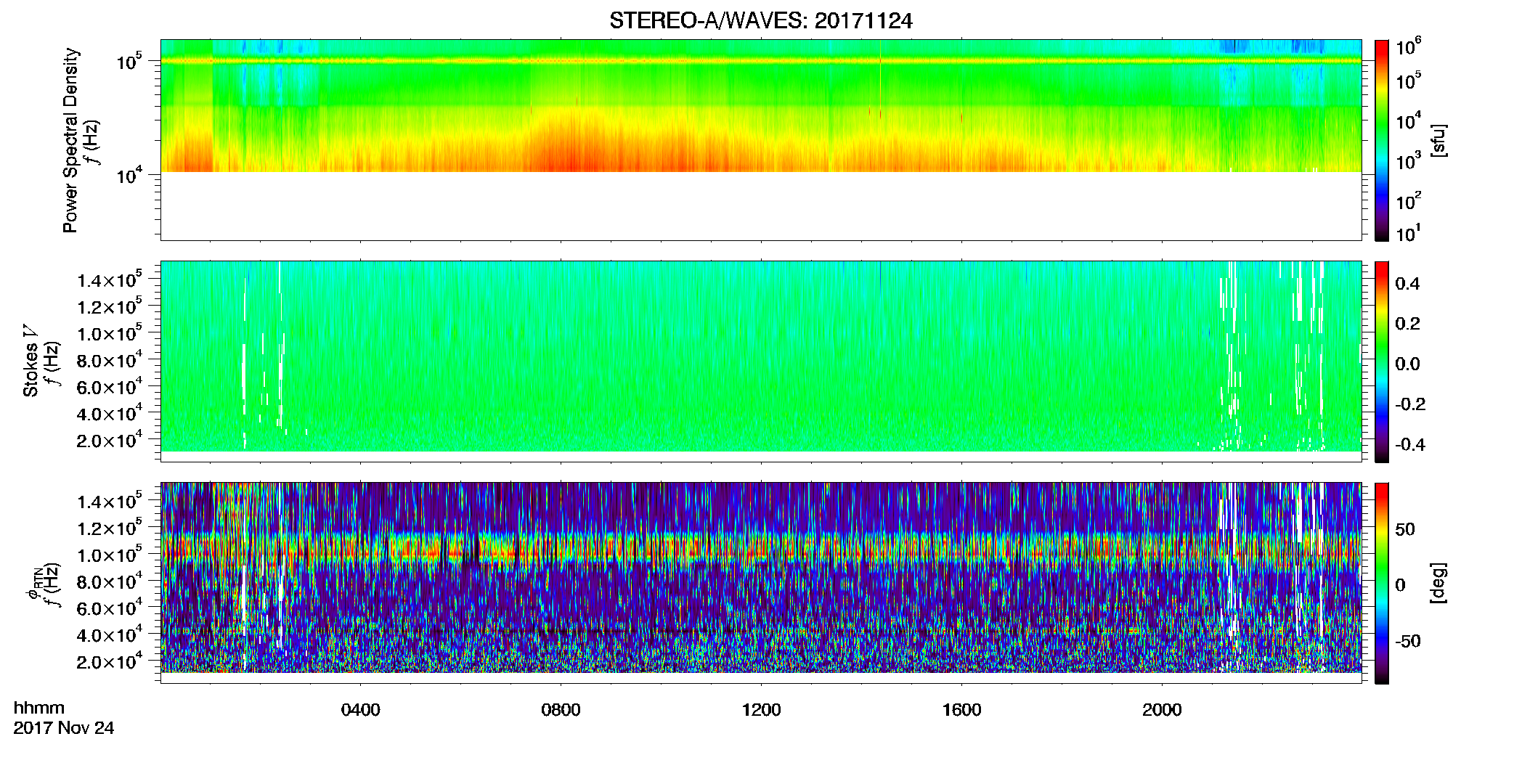1522x784 pixels.
Task: Click the 2017 Nov 24 date label
Action: tap(64, 728)
